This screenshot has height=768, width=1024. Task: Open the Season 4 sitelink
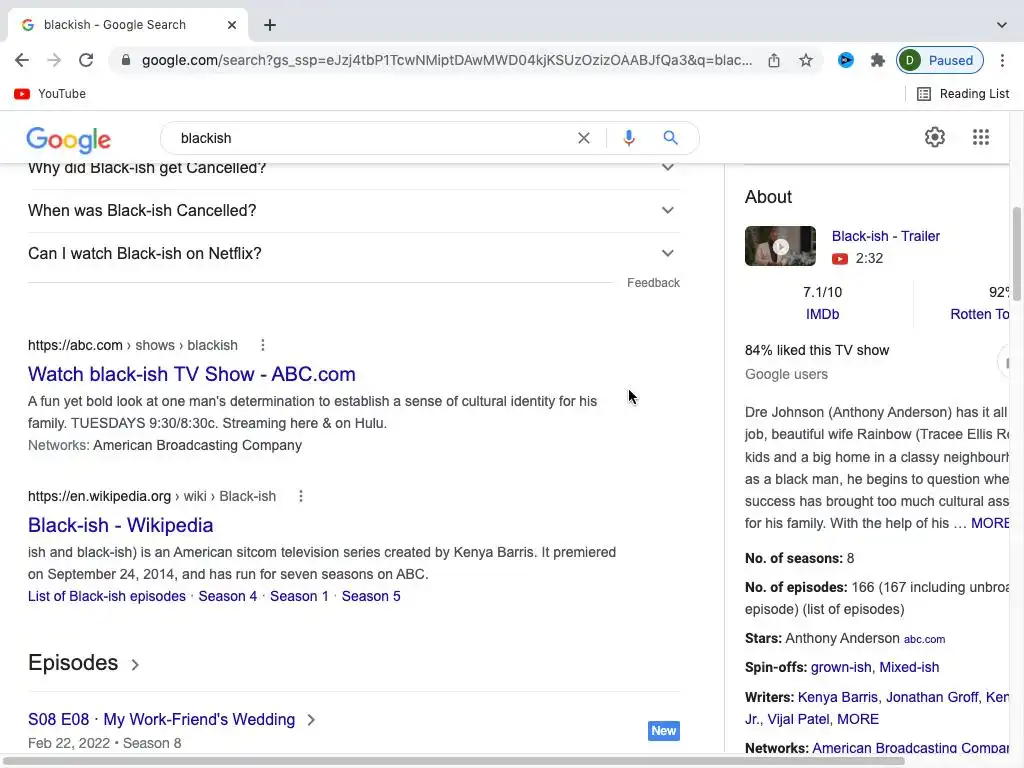coord(227,596)
